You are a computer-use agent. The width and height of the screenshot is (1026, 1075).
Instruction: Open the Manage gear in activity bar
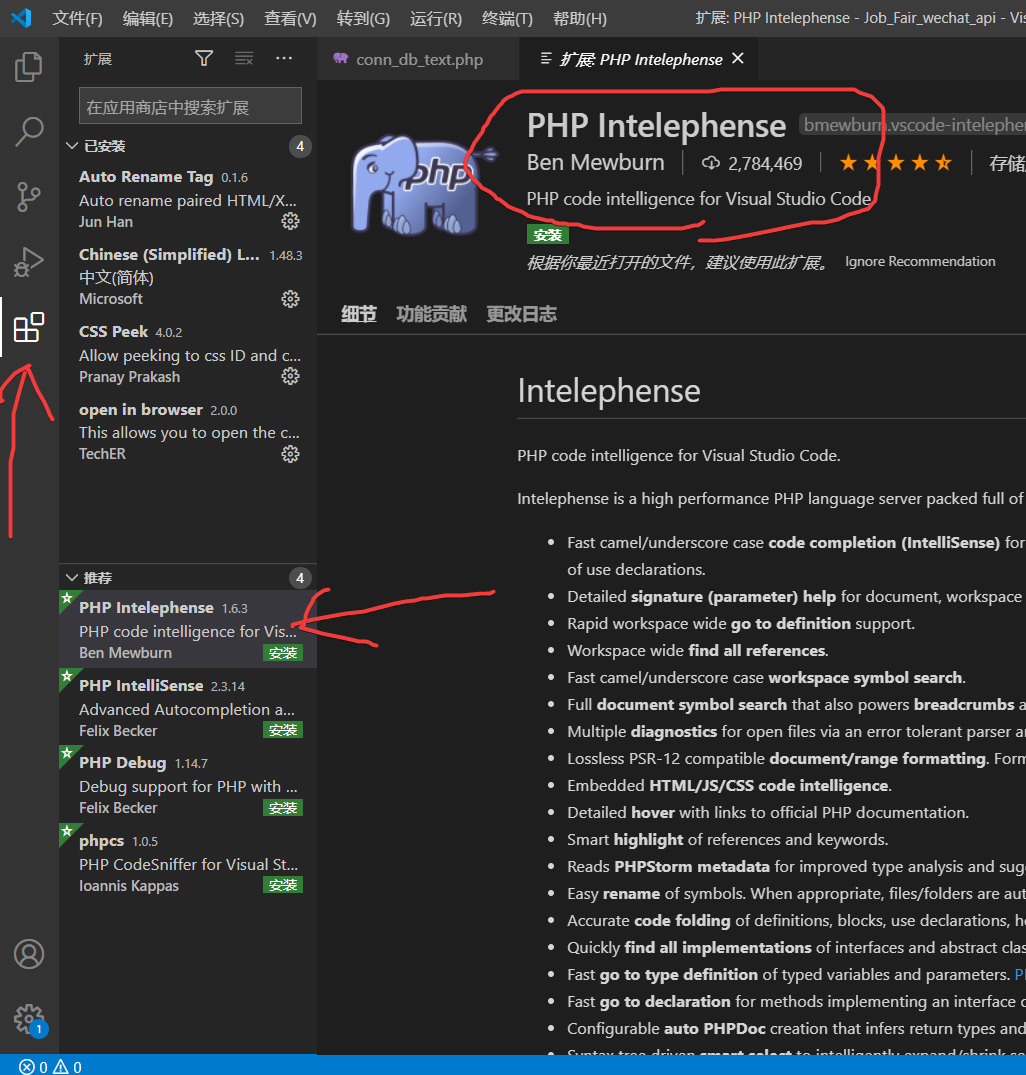coord(29,1019)
